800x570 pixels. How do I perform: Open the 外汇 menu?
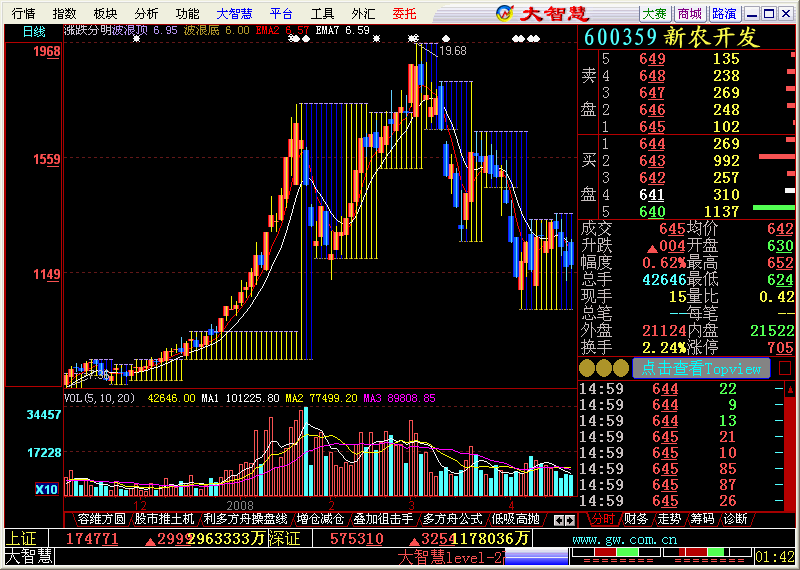[x=363, y=13]
